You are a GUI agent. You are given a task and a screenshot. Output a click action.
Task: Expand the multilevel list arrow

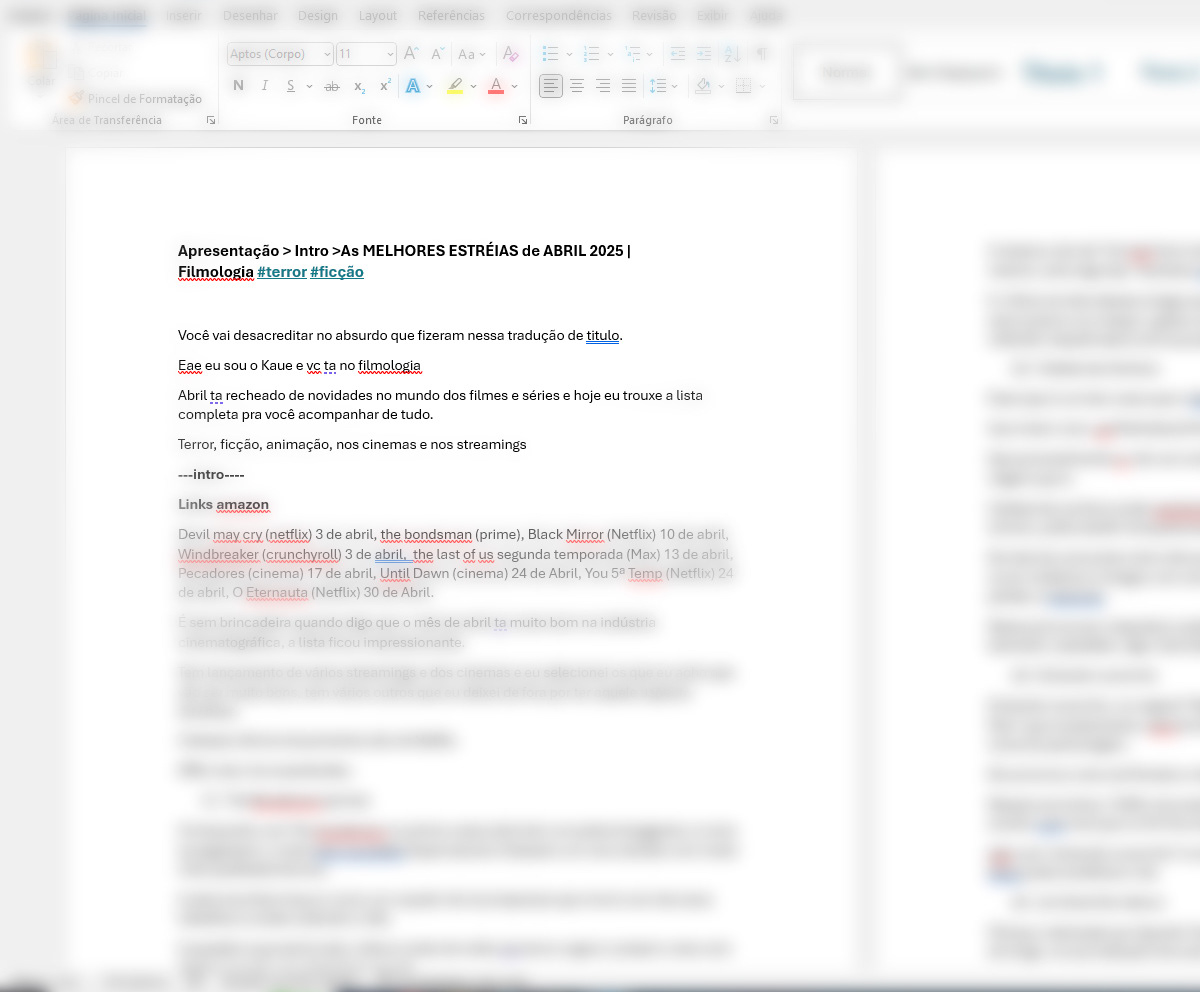pos(650,54)
